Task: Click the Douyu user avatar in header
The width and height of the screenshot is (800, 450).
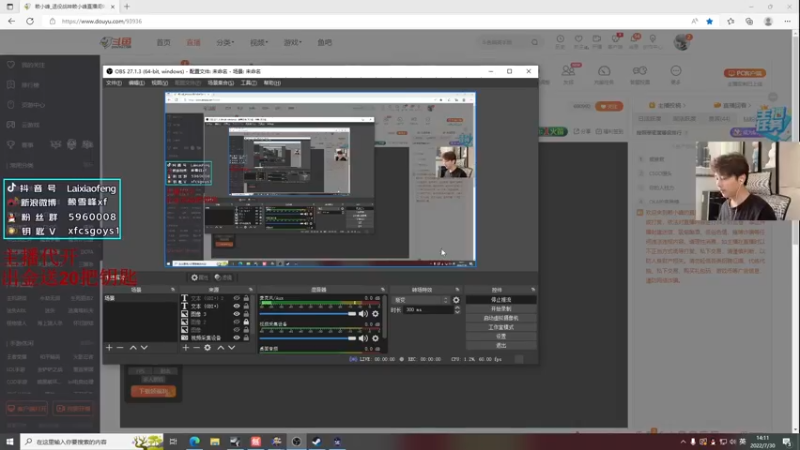Action: coord(681,42)
